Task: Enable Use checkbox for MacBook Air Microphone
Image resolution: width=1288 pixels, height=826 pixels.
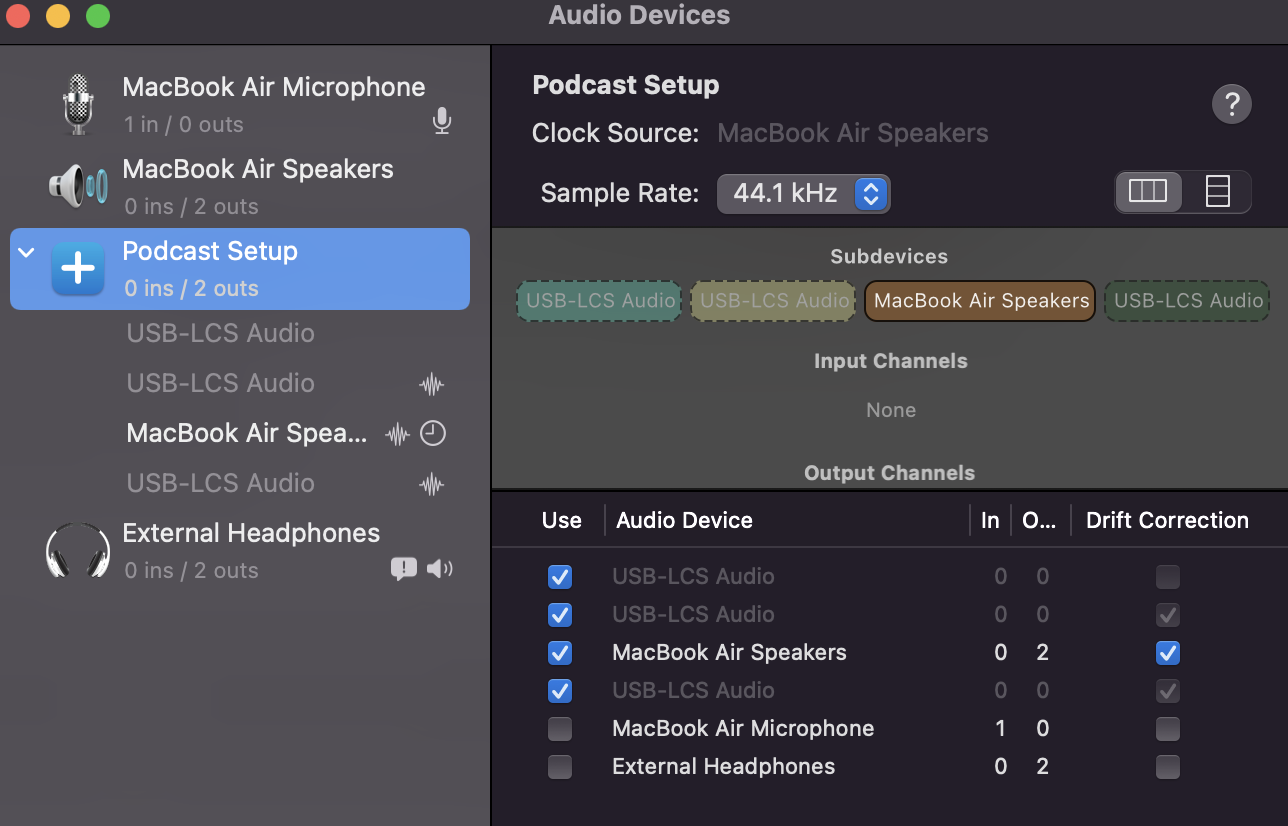Action: (x=560, y=729)
